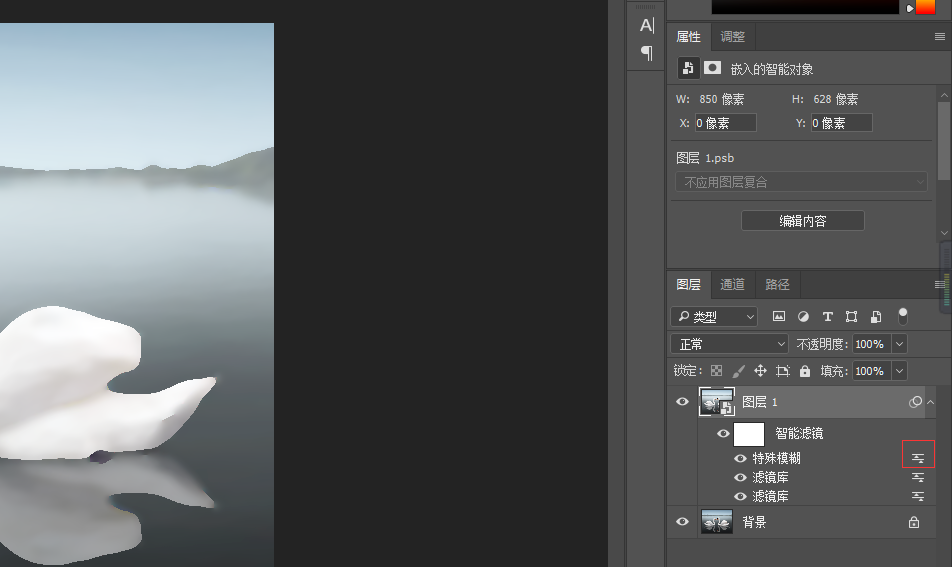This screenshot has height=567, width=952.
Task: Click the orange color swatch at top
Action: click(926, 7)
